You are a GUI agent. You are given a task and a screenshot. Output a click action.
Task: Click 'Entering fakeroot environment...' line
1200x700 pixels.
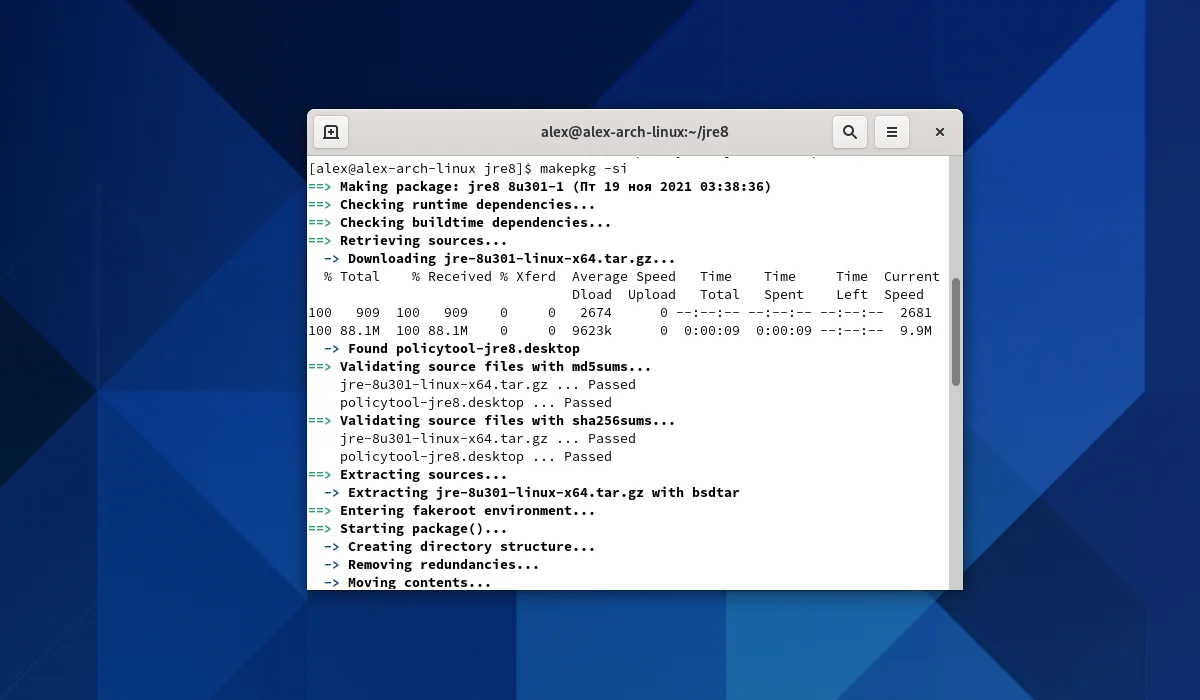(x=452, y=511)
